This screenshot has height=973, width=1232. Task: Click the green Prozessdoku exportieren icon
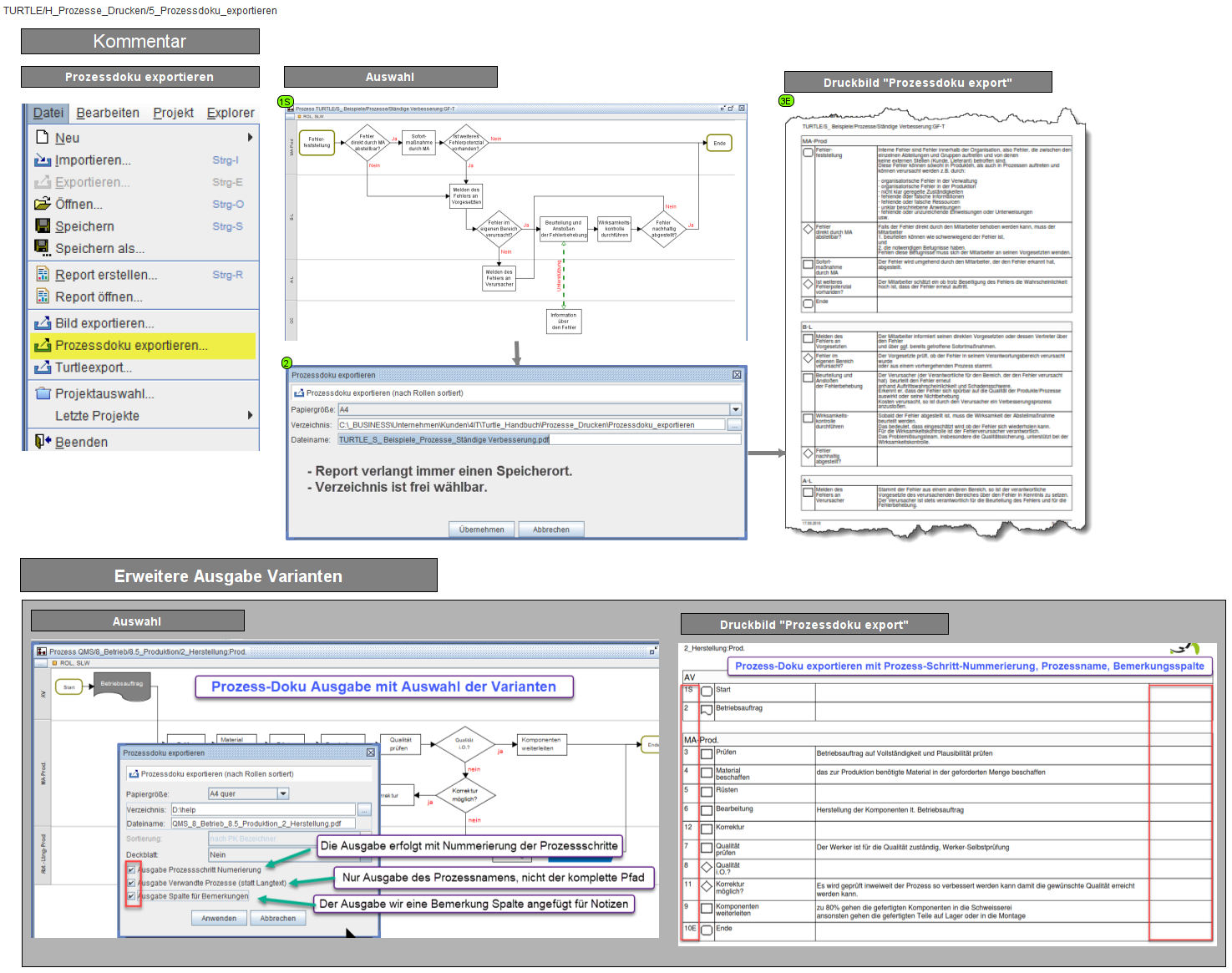coord(43,344)
